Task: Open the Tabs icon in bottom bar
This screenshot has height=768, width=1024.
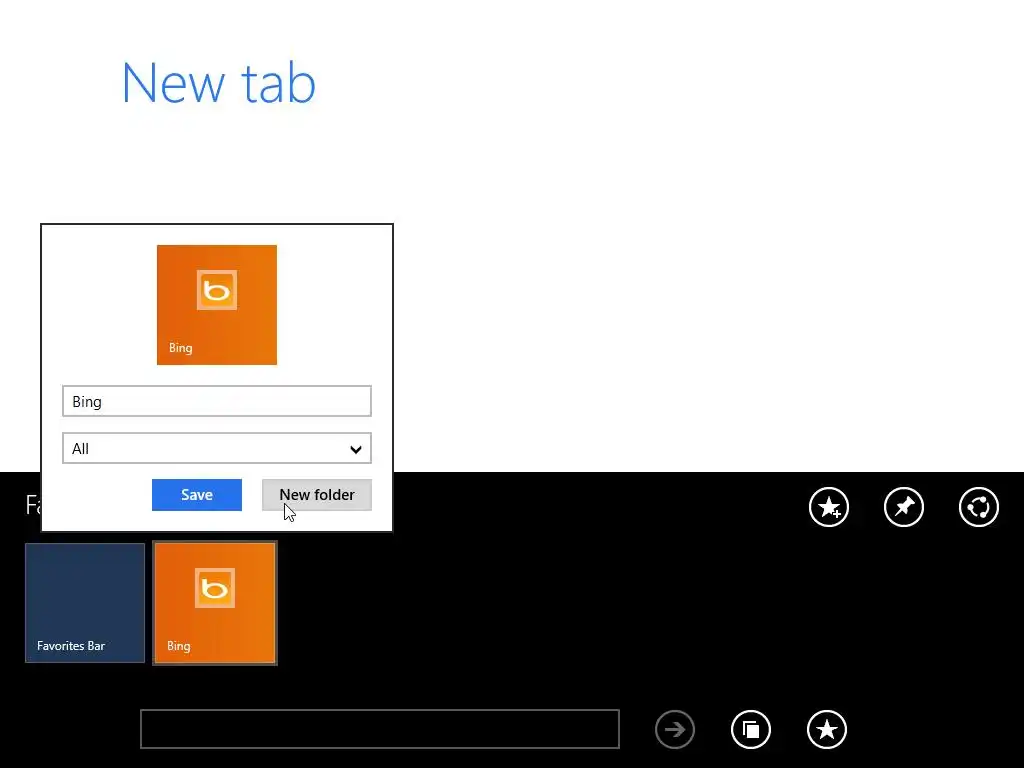Action: click(x=751, y=729)
